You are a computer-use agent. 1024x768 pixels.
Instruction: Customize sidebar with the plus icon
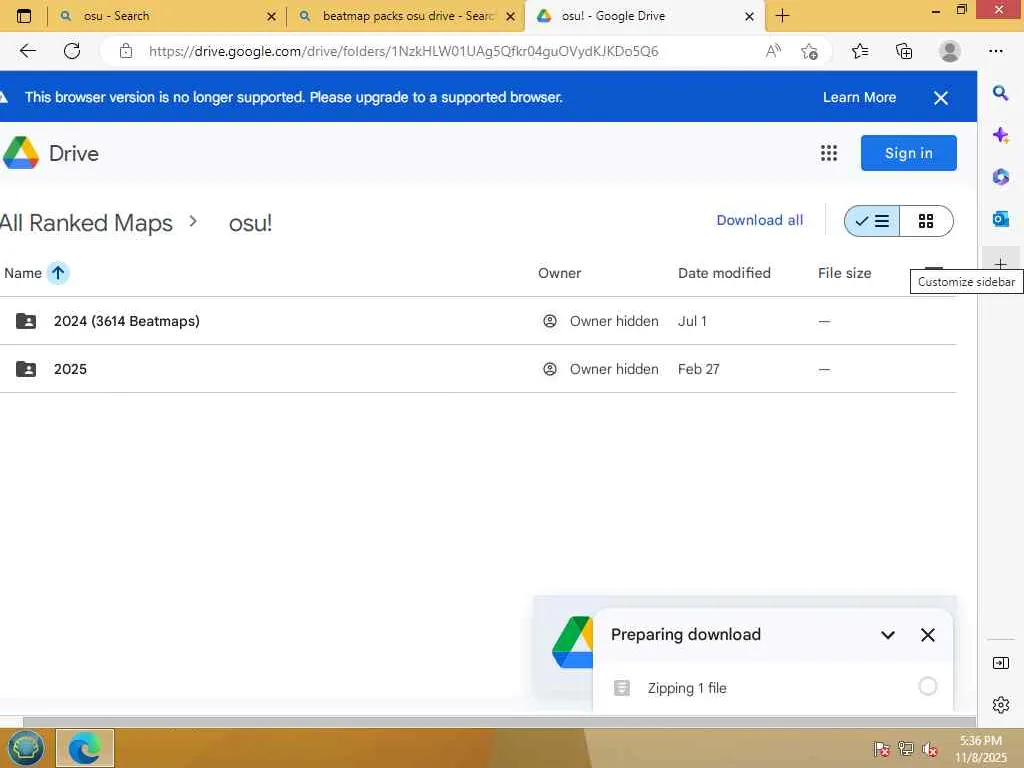(1000, 263)
